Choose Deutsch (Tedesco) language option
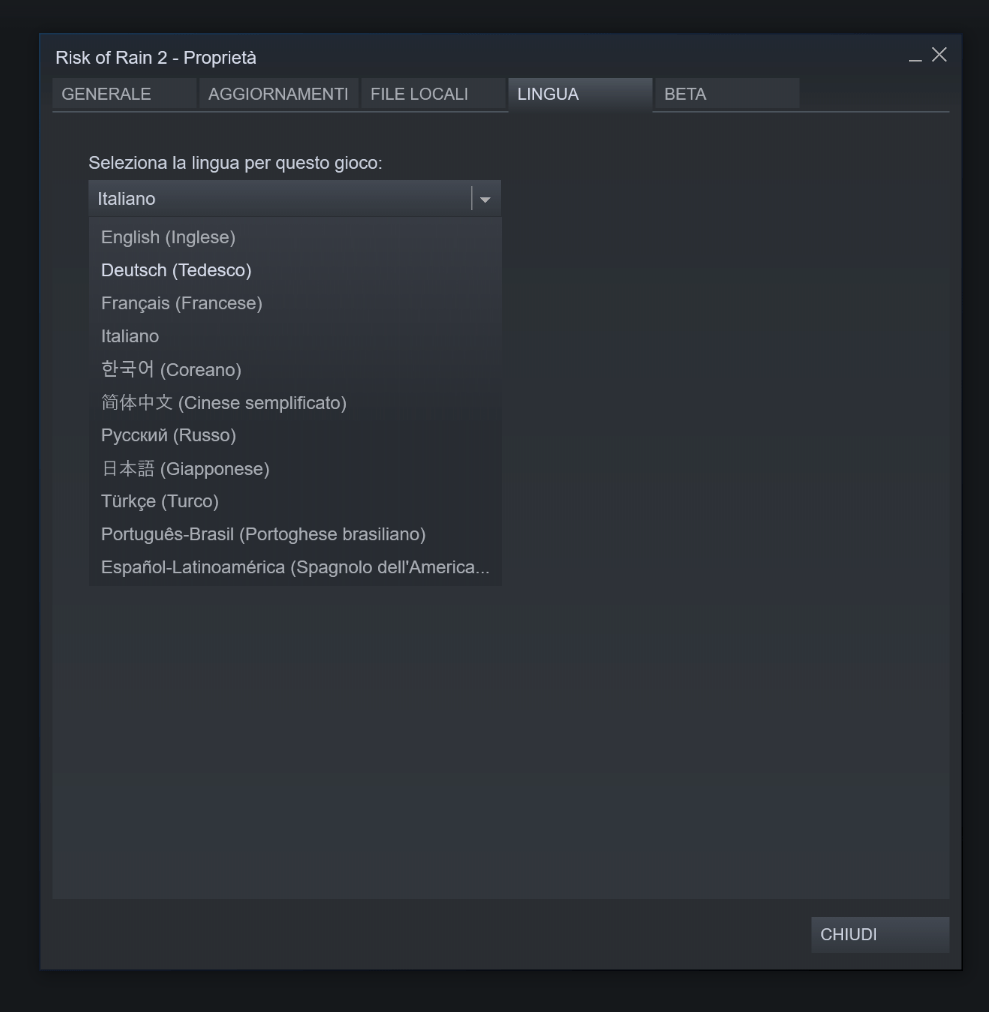The image size is (989, 1012). pyautogui.click(x=295, y=270)
